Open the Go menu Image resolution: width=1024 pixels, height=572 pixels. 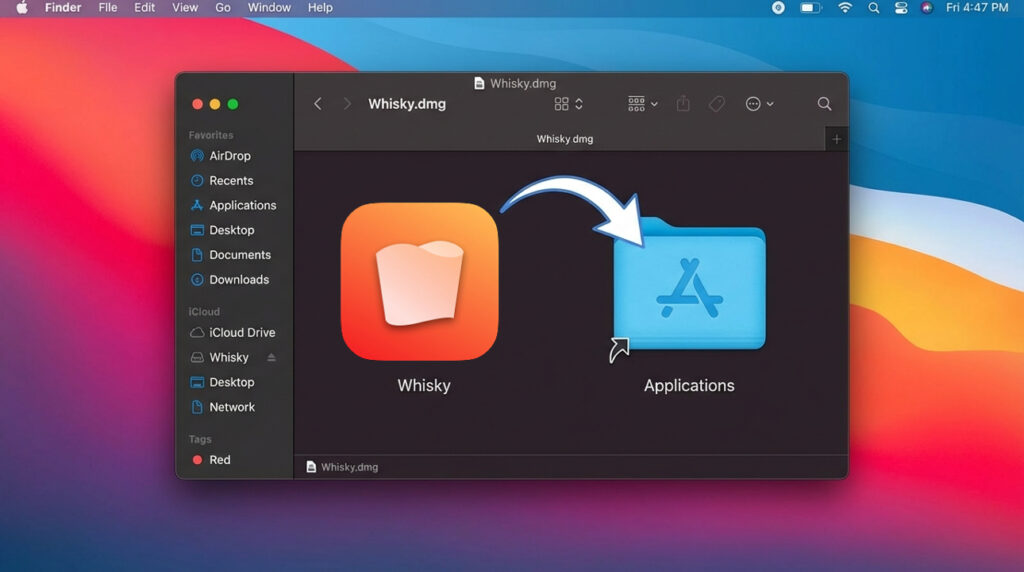point(223,8)
